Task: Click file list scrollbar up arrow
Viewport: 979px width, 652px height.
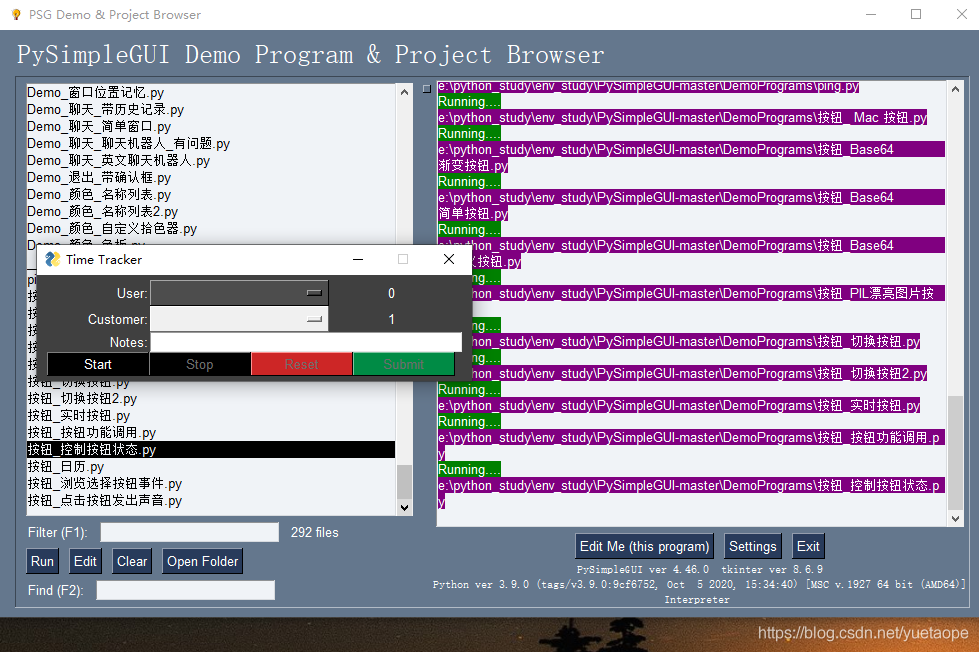Action: [x=405, y=92]
